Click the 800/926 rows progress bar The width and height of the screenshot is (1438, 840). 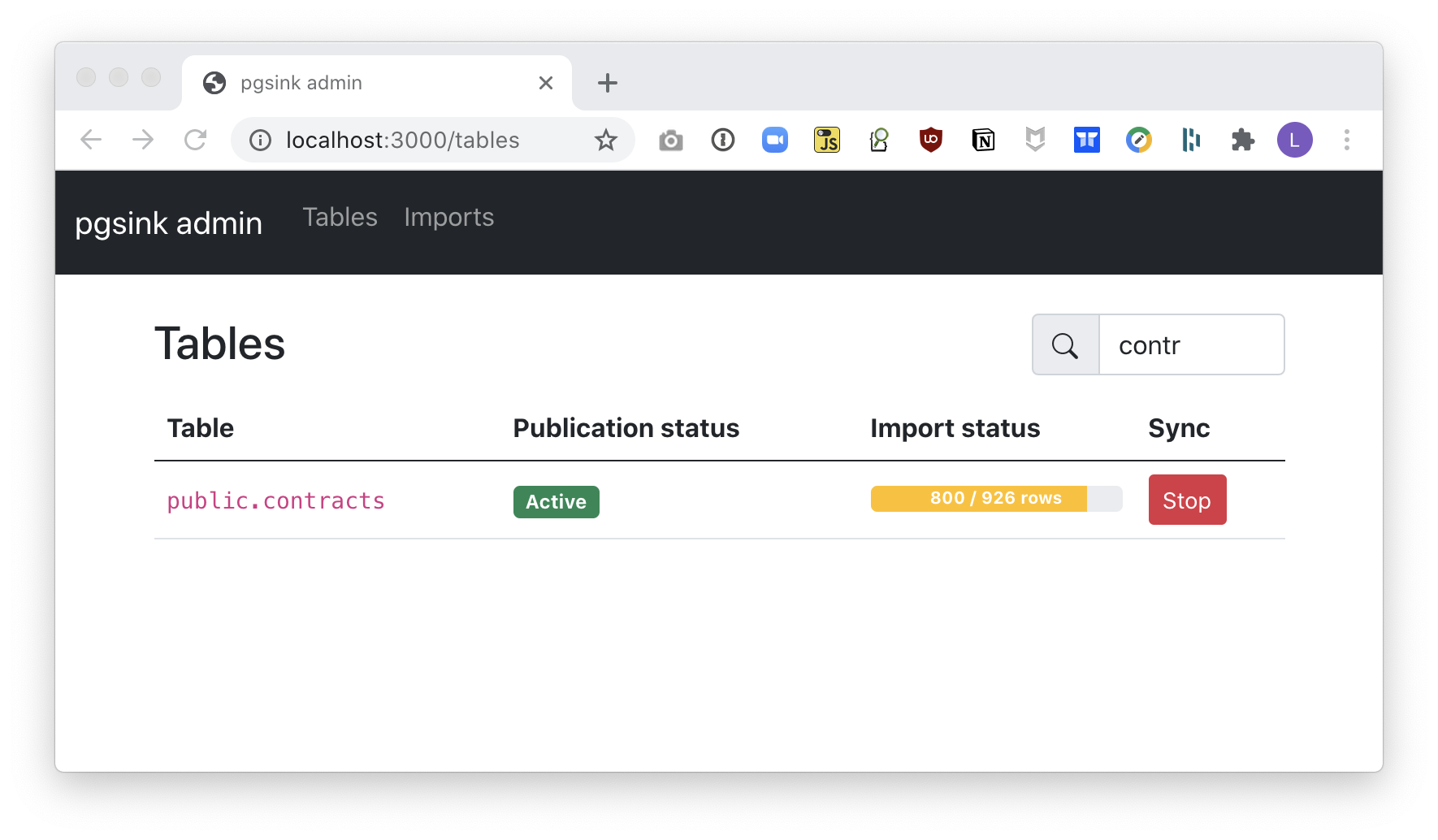995,498
